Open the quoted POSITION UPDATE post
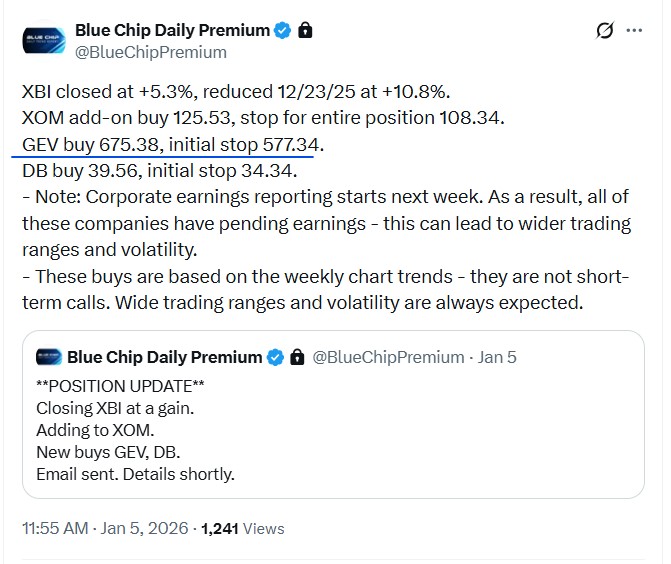Image resolution: width=671 pixels, height=564 pixels. [x=333, y=430]
